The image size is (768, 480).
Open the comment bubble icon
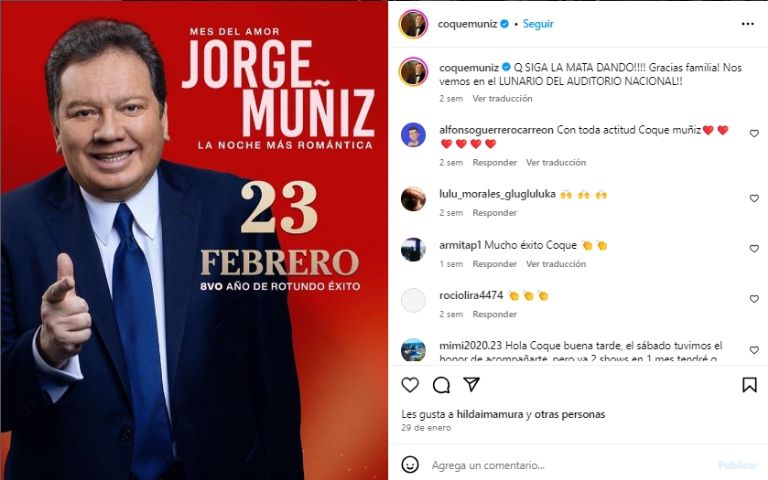(x=441, y=385)
